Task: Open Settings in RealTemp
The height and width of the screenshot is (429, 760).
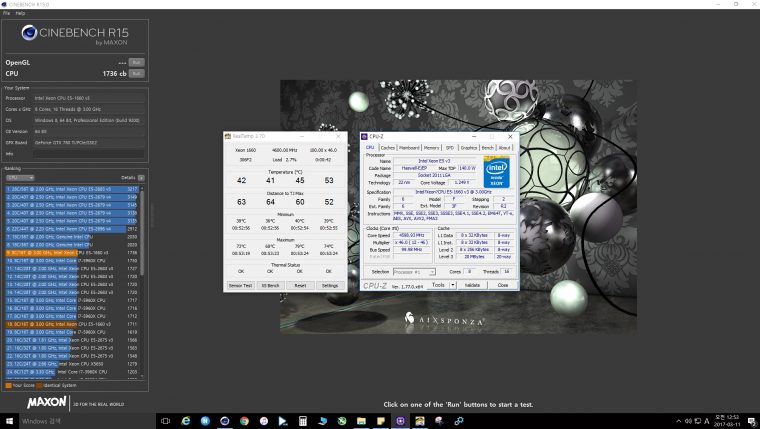Action: coord(330,286)
